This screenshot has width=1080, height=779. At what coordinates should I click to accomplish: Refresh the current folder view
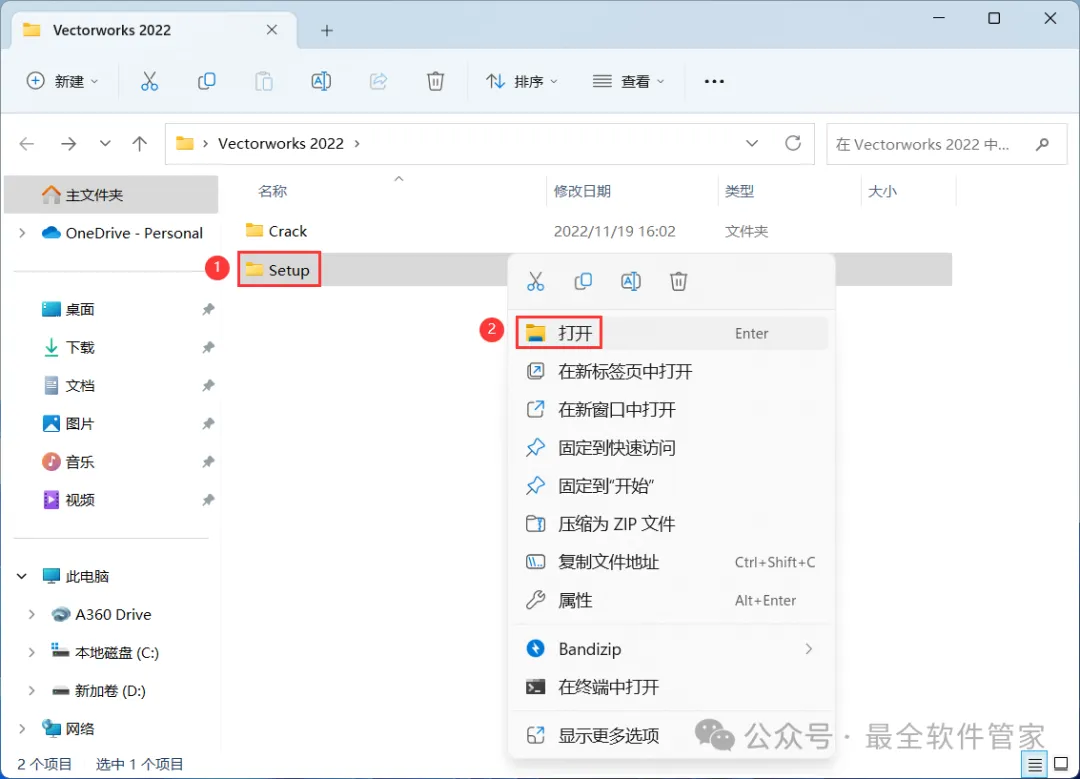793,143
